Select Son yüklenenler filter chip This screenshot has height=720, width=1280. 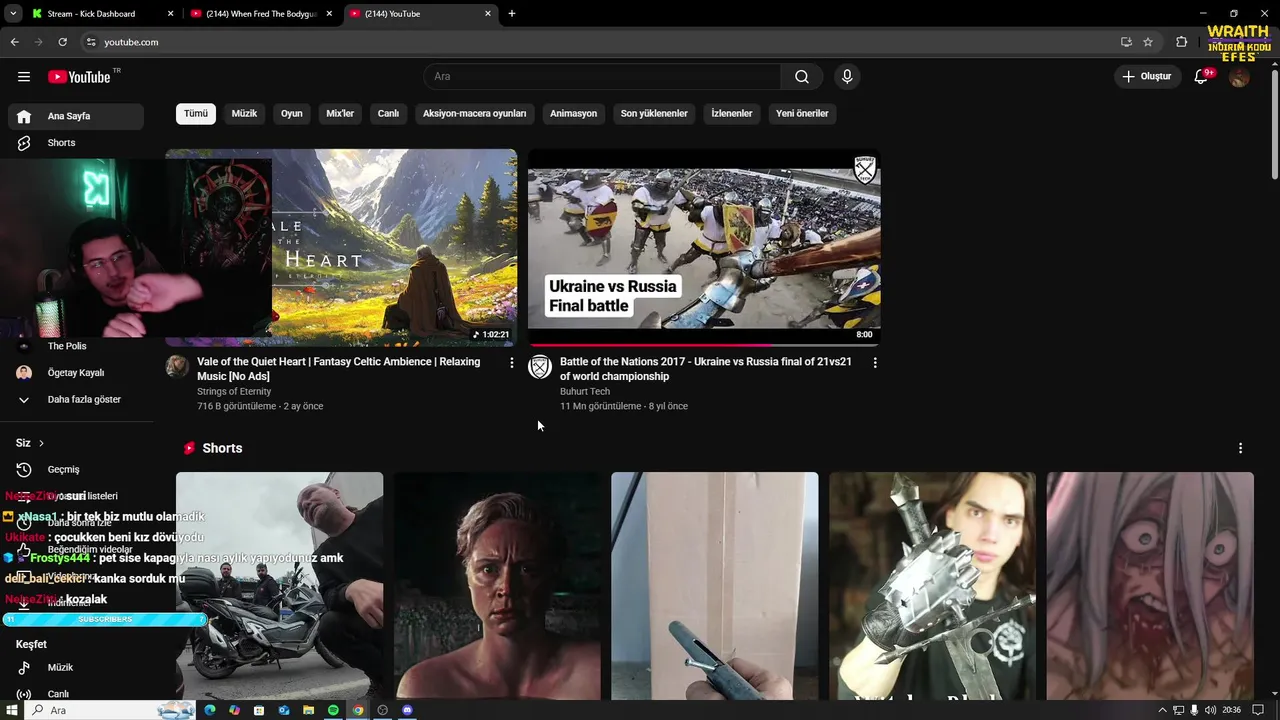[x=654, y=114]
